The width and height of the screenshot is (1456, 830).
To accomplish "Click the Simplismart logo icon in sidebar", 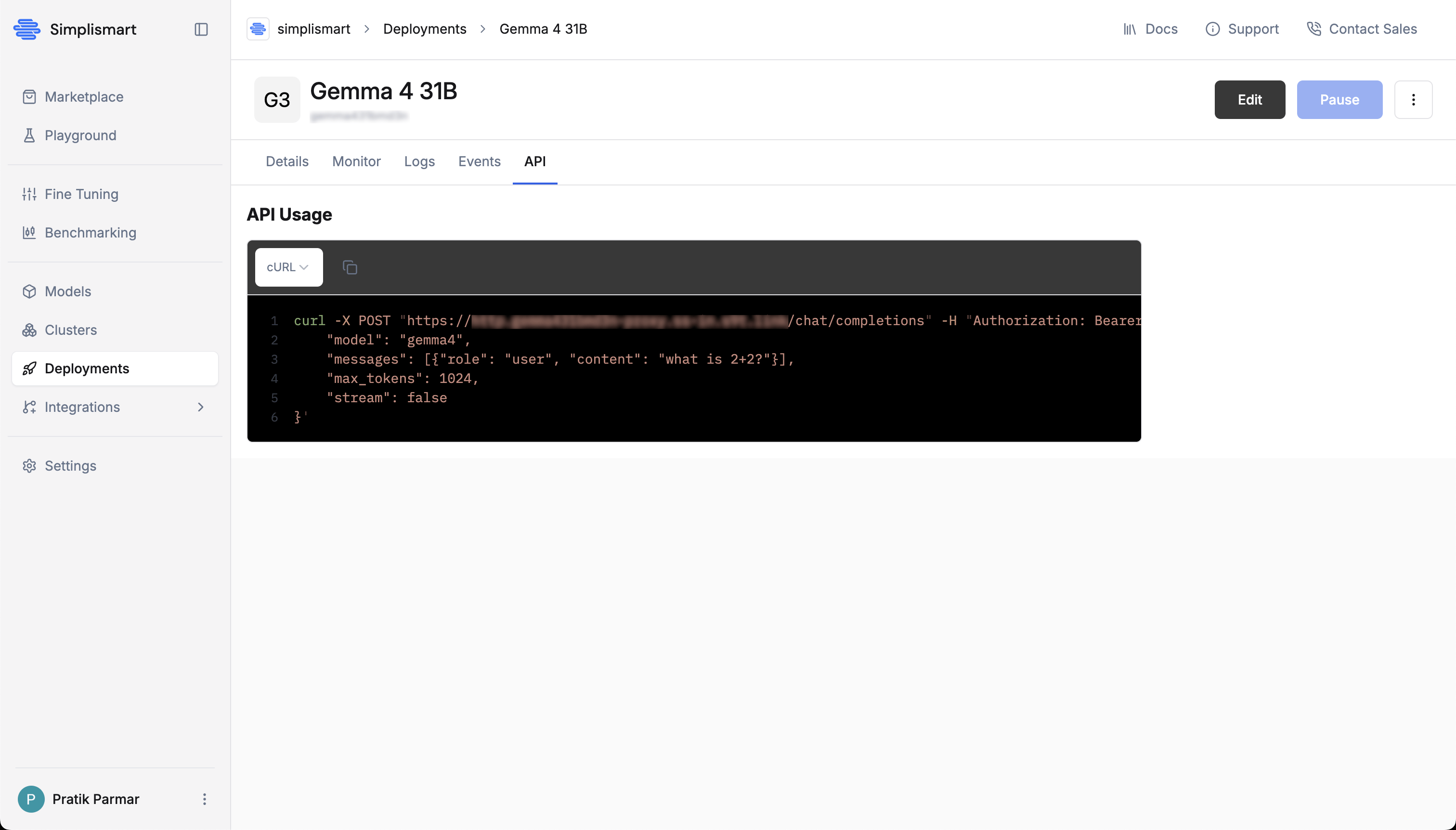I will click(27, 29).
